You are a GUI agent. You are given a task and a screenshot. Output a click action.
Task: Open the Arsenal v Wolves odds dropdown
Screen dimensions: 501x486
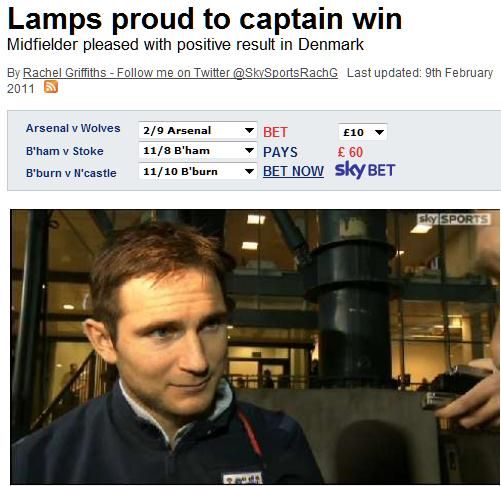(x=198, y=130)
